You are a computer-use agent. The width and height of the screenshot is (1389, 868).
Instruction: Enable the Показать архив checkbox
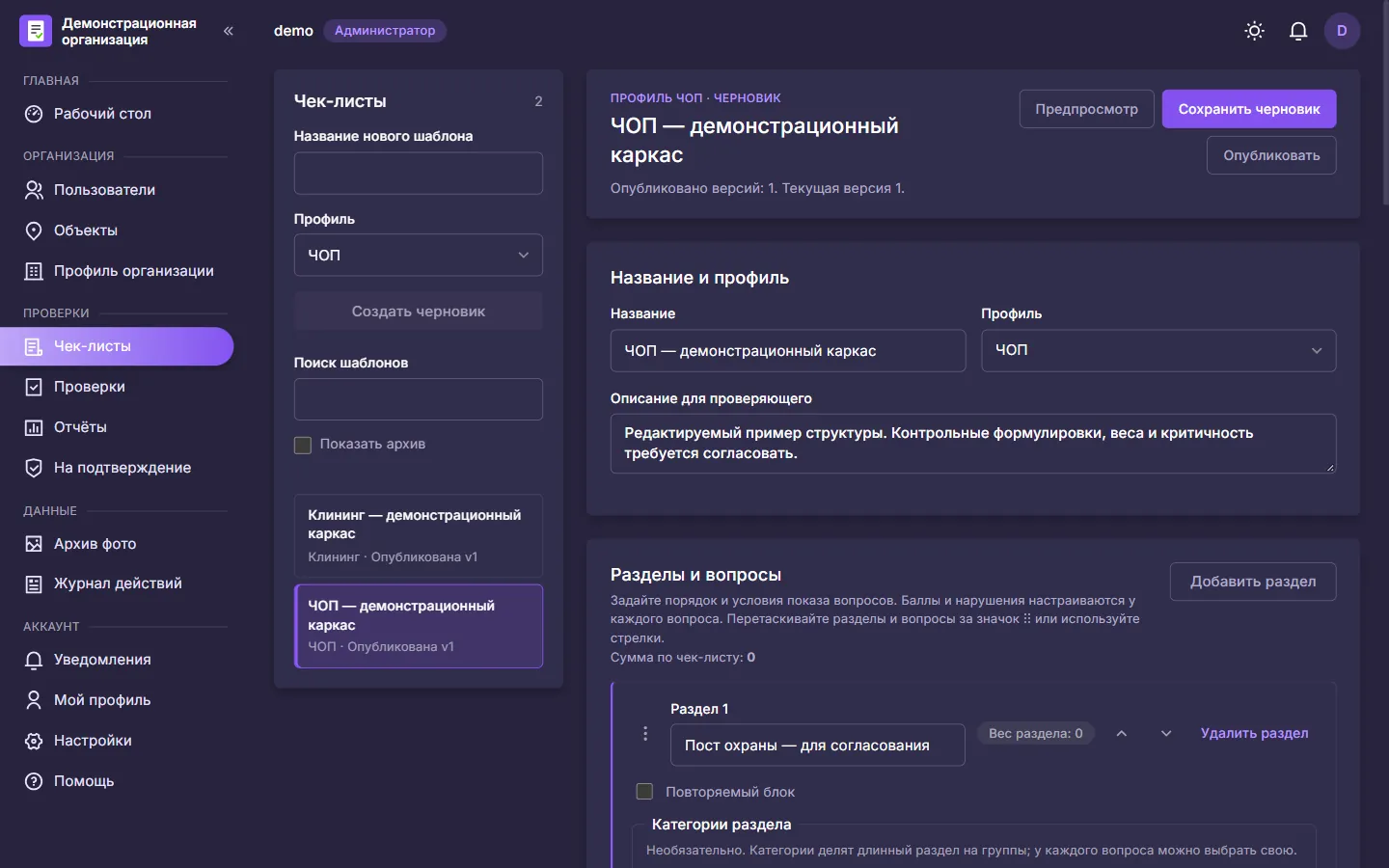pyautogui.click(x=303, y=445)
